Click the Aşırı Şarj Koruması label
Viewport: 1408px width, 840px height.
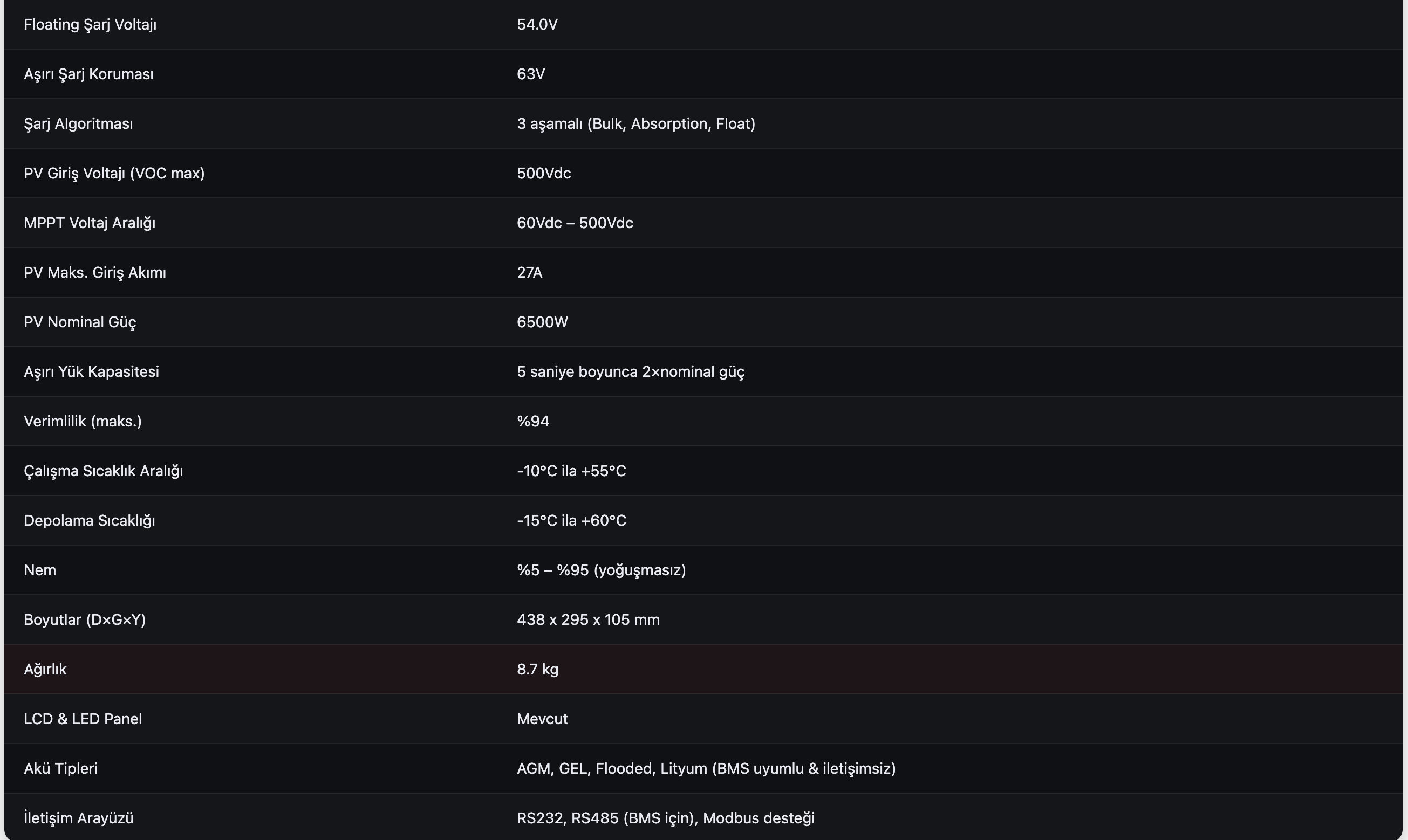(88, 74)
